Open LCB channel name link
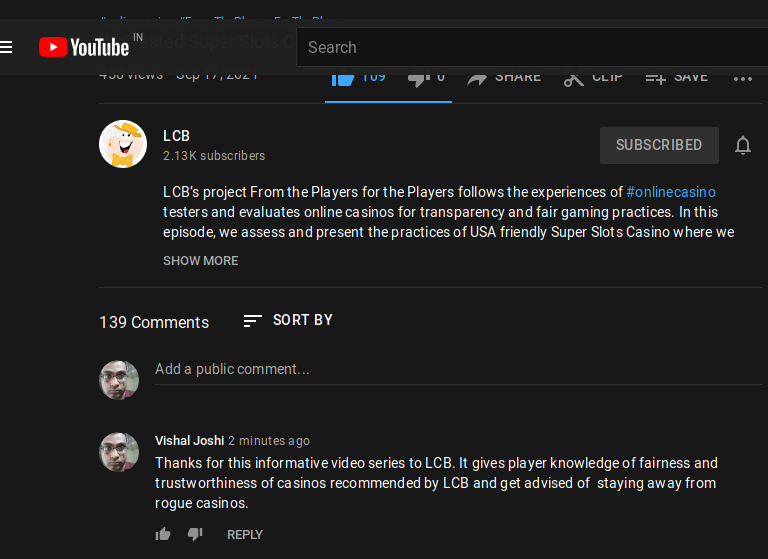 coord(176,136)
